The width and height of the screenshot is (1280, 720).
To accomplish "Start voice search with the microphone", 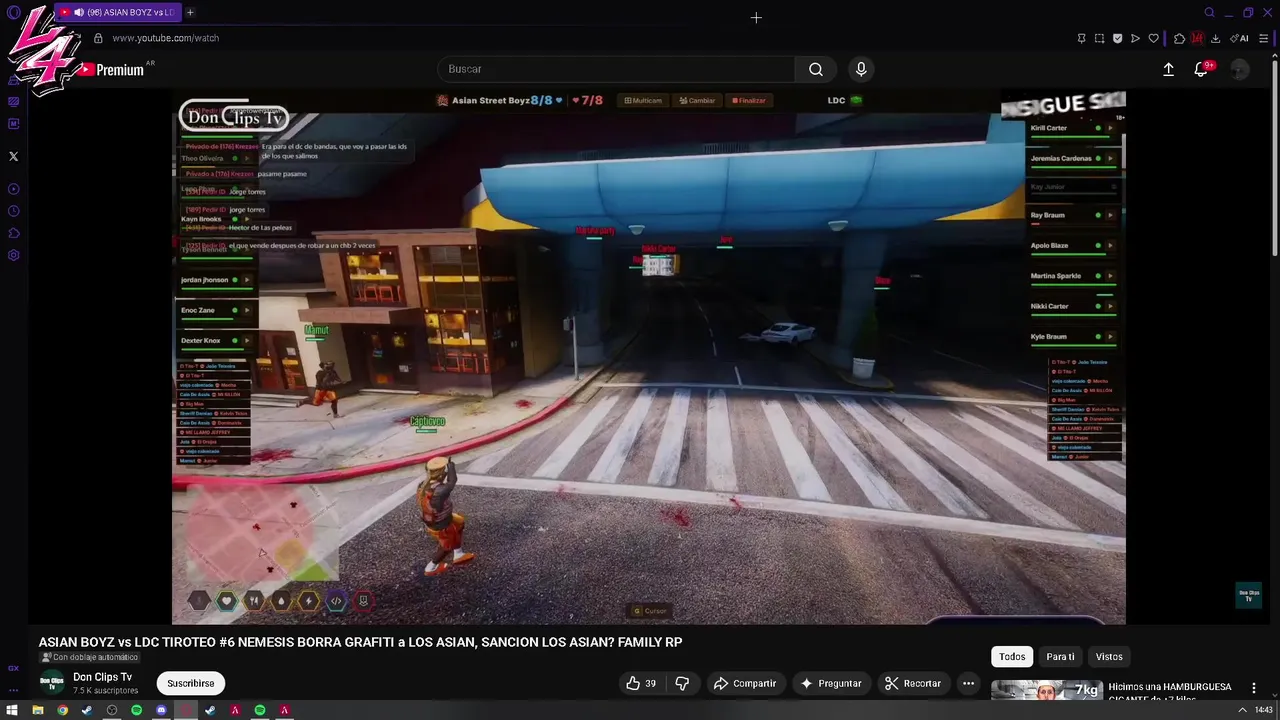I will point(861,69).
